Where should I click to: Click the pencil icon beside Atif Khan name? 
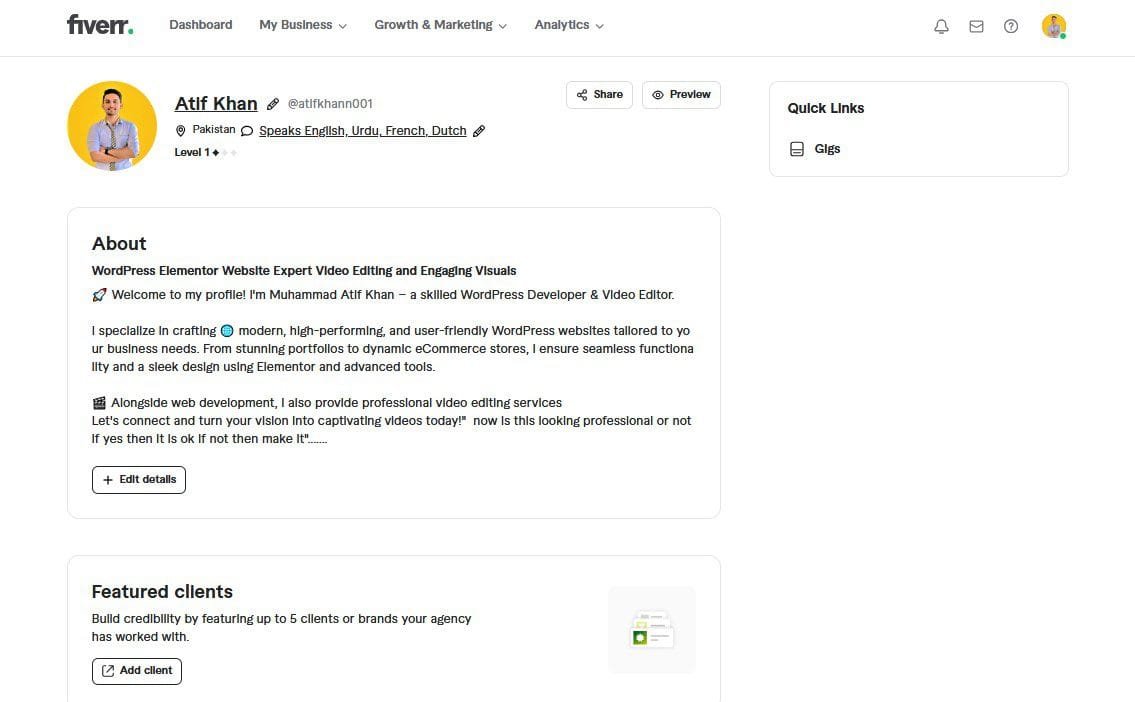(x=273, y=104)
